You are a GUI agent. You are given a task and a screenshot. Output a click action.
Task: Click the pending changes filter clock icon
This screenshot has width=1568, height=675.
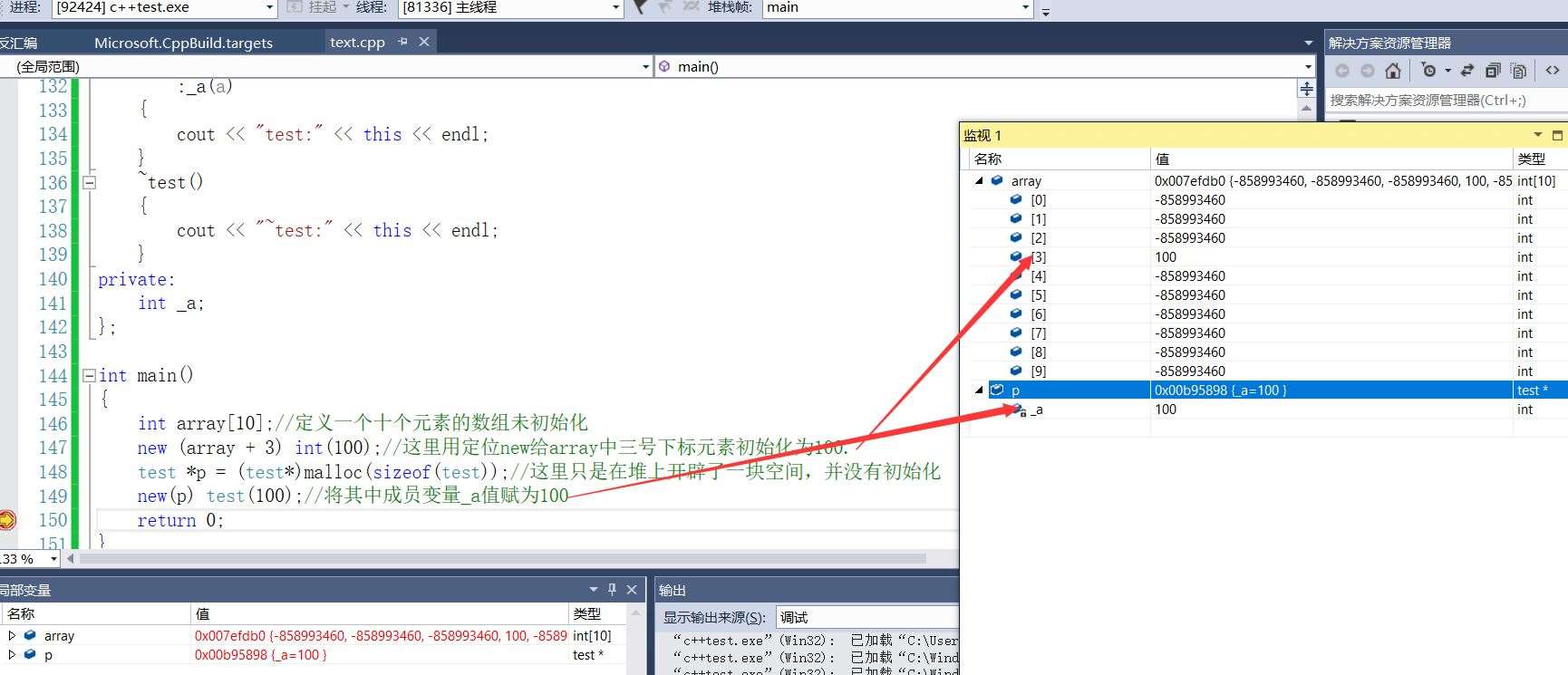(1429, 71)
